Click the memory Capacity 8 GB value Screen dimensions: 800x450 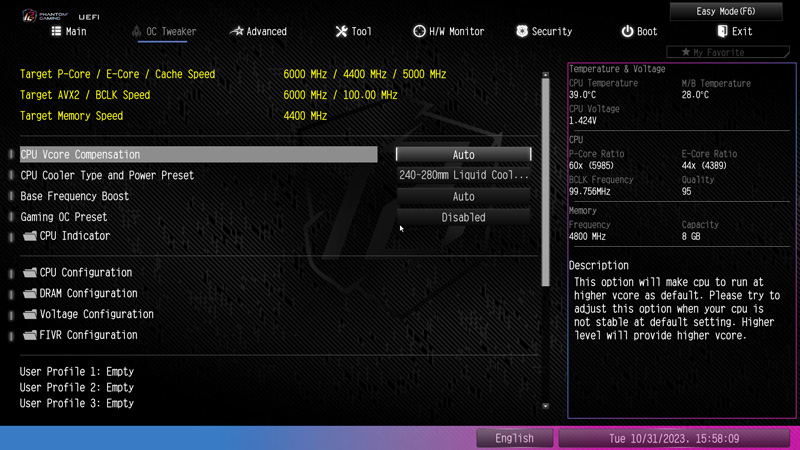pyautogui.click(x=691, y=237)
